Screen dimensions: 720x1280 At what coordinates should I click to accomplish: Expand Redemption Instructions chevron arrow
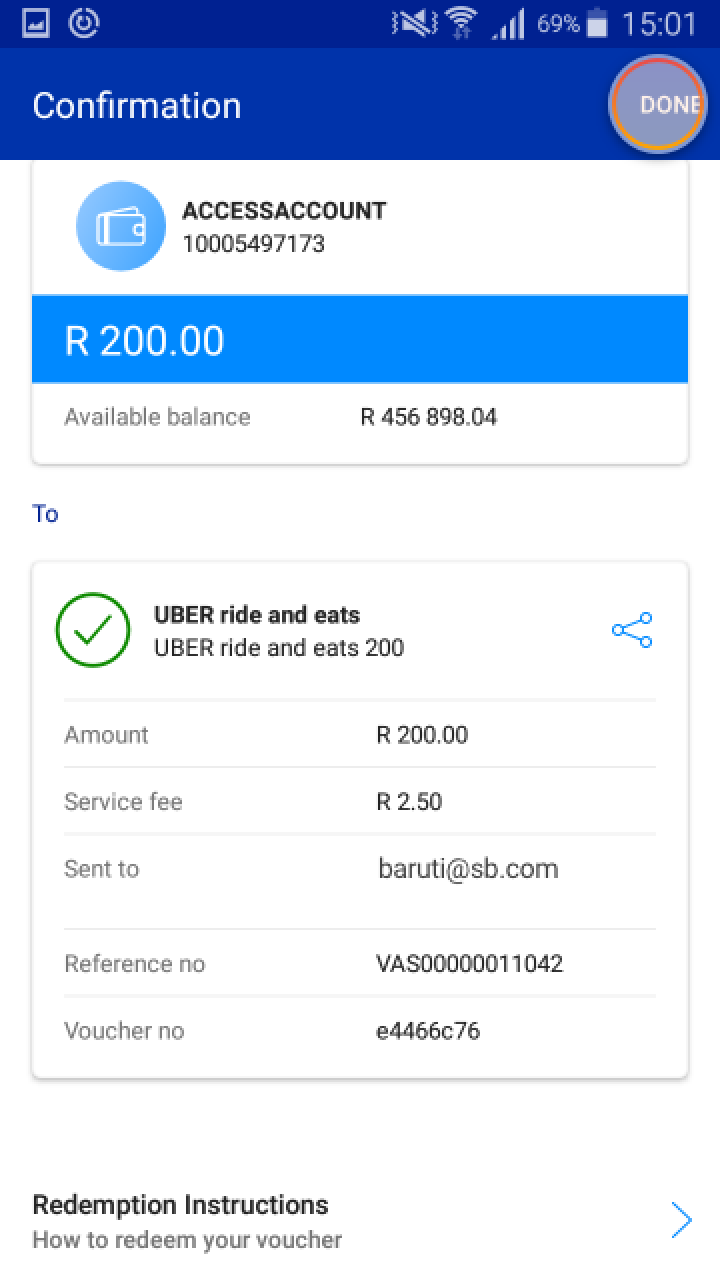(x=681, y=1221)
